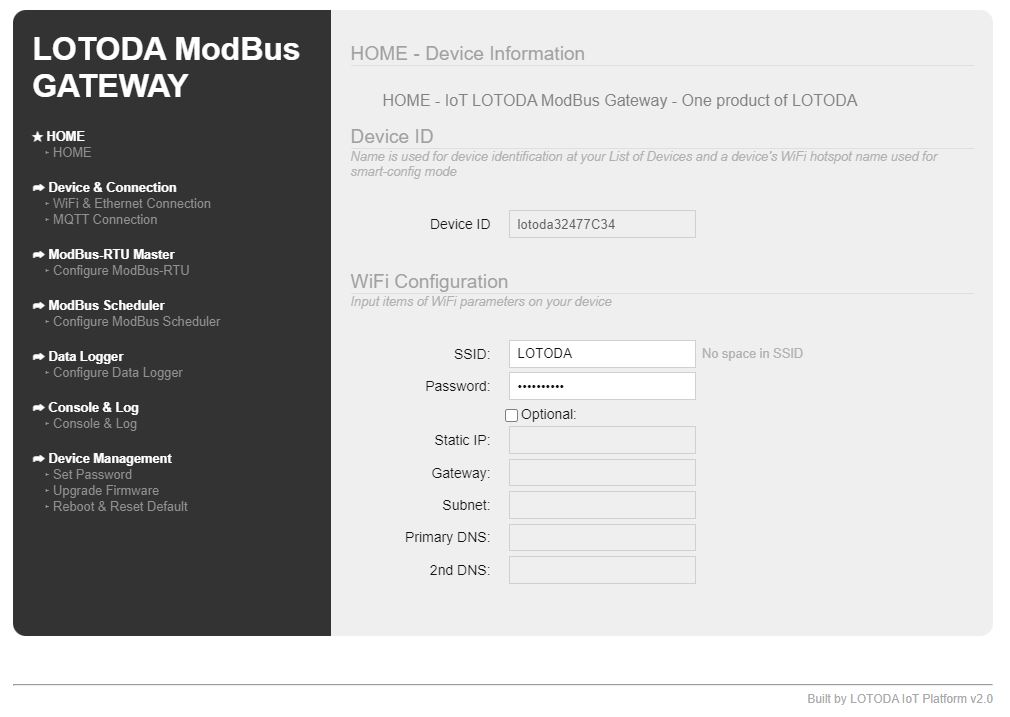Click arrow icon beside Device Management

(38, 459)
